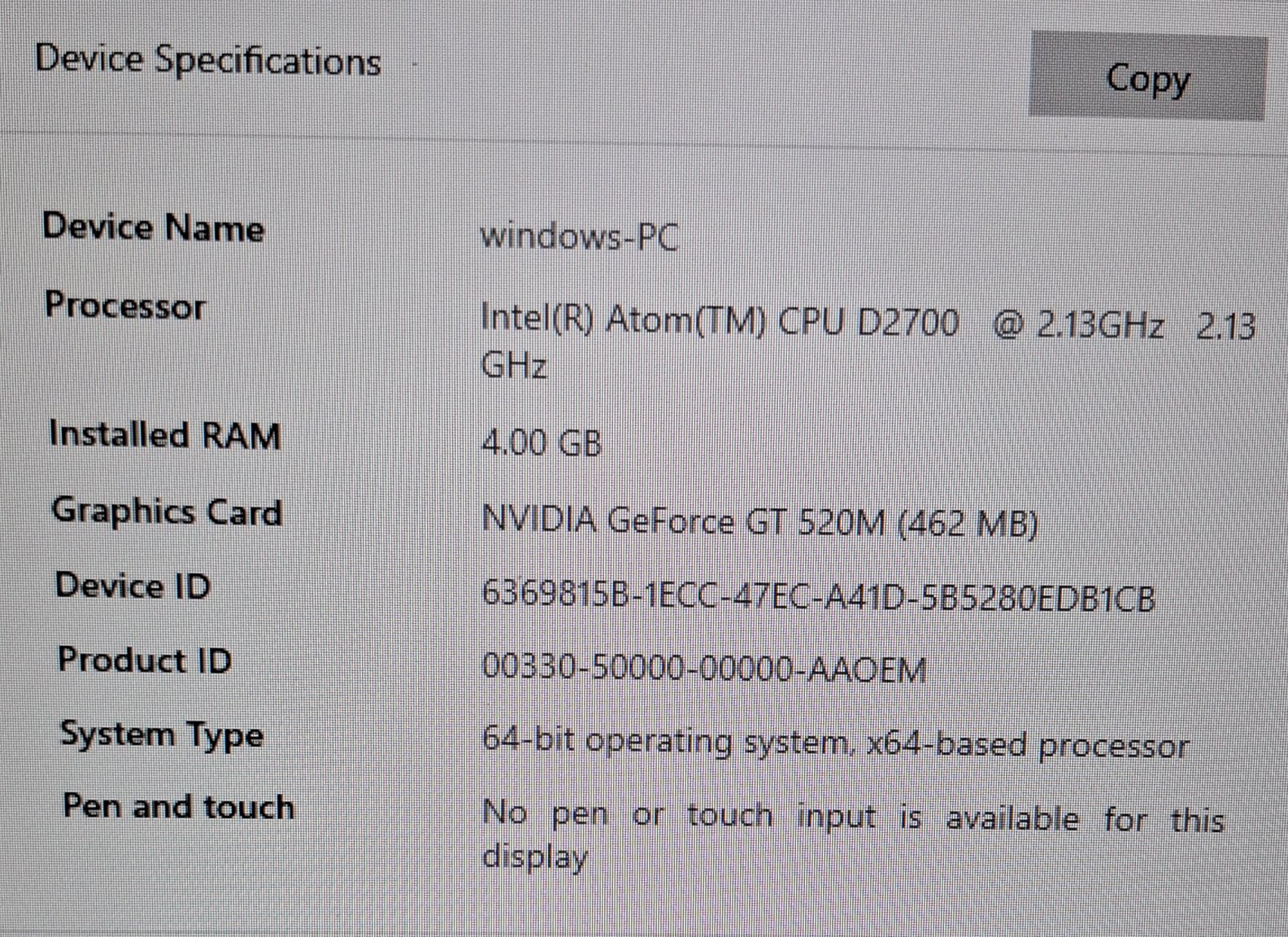The height and width of the screenshot is (937, 1288).
Task: Click the Product ID label
Action: pyautogui.click(x=145, y=660)
